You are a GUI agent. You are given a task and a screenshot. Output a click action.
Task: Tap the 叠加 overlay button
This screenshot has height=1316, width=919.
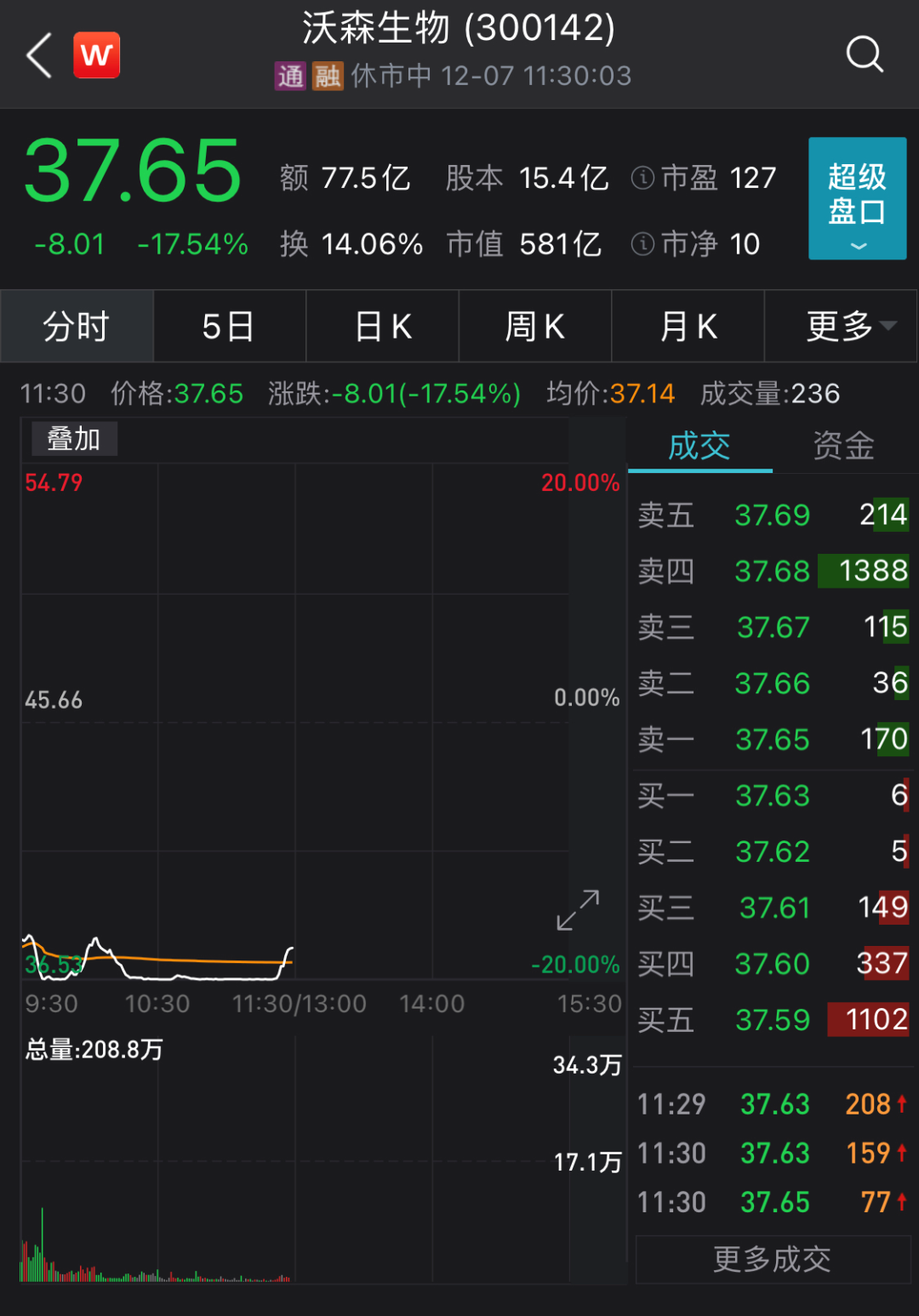tap(74, 439)
